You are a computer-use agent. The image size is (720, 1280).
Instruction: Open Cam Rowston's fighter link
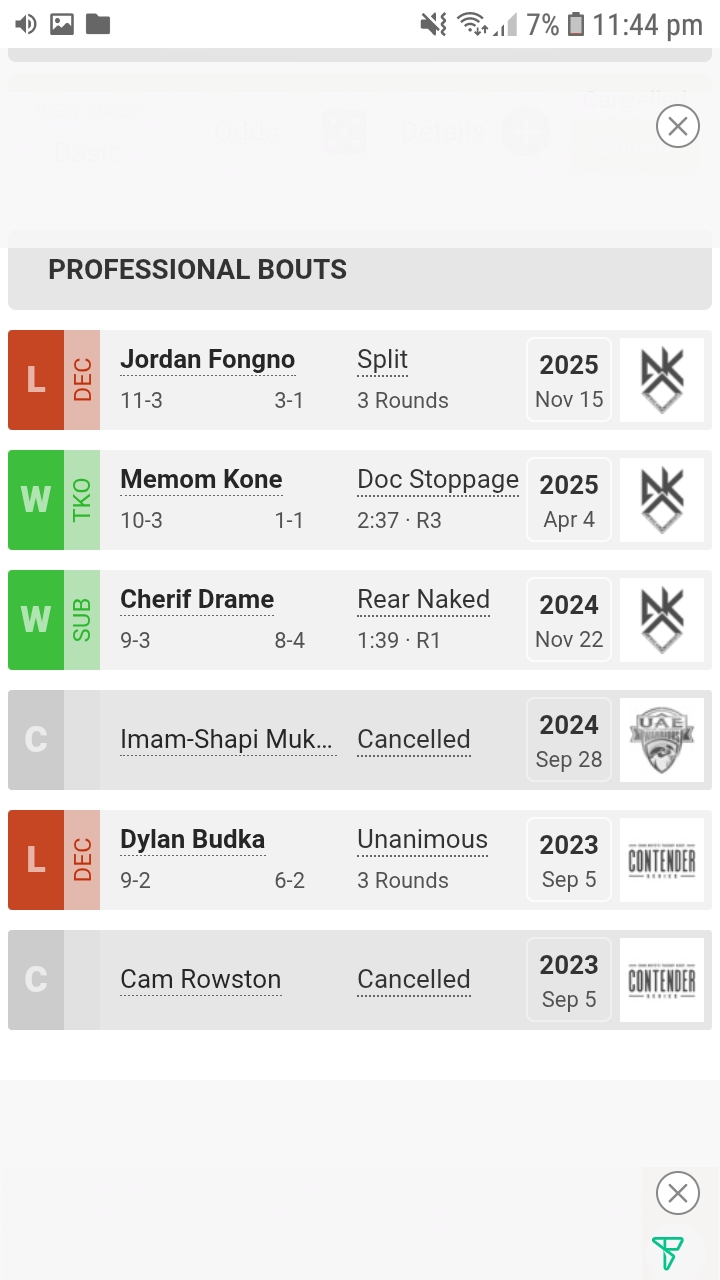coord(200,980)
